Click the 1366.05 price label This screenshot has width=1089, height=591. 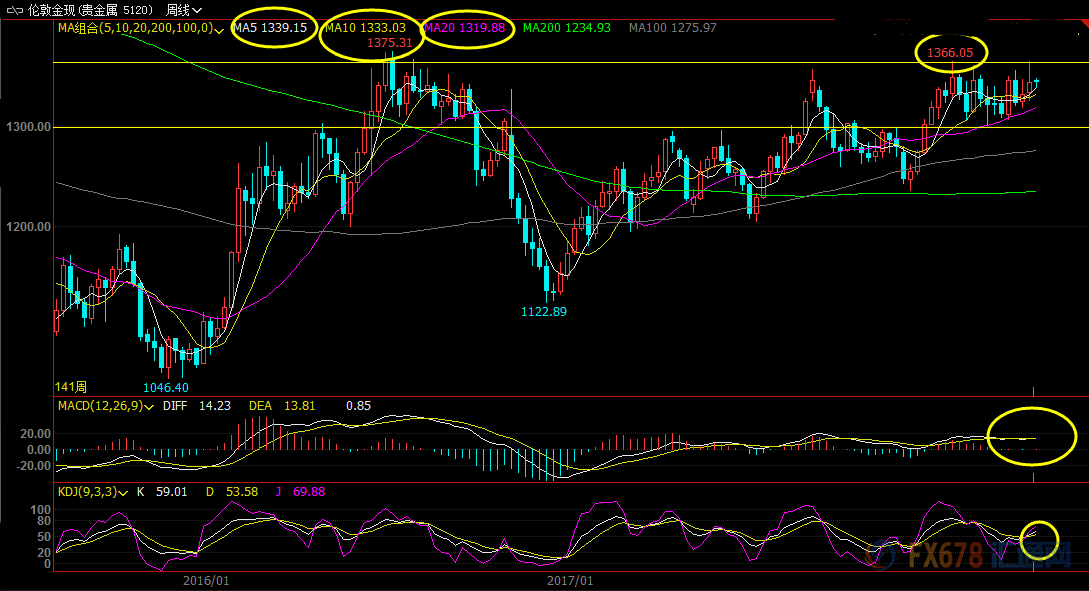tap(950, 53)
